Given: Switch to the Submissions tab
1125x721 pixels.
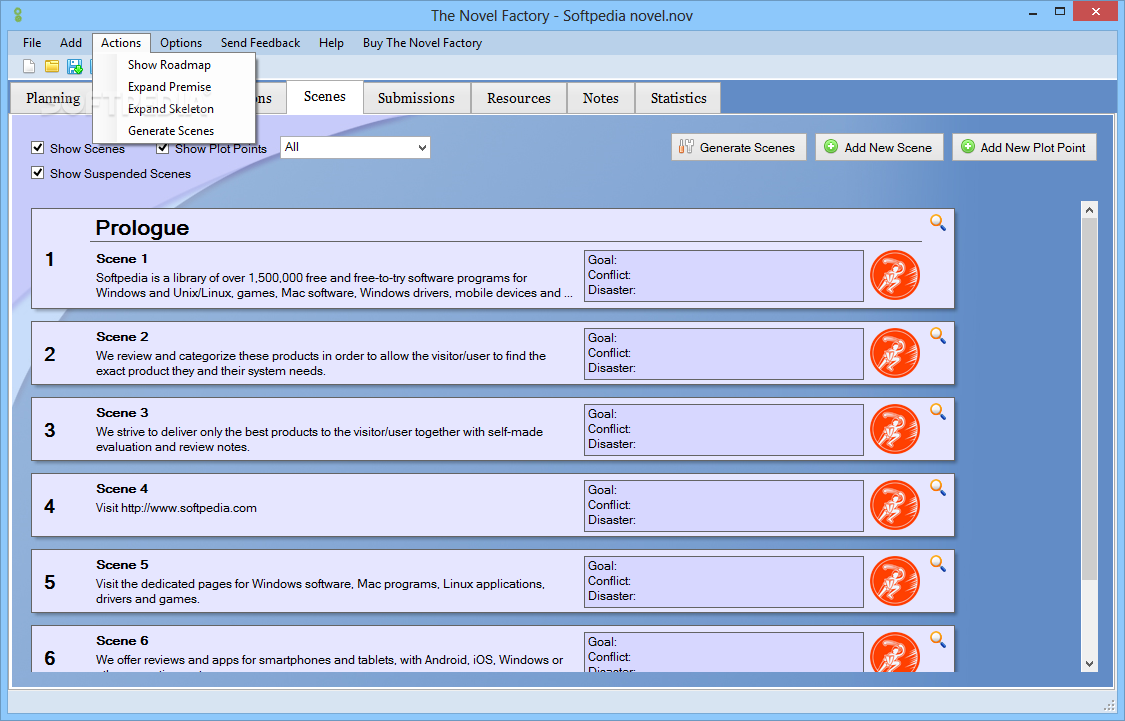Looking at the screenshot, I should point(416,98).
